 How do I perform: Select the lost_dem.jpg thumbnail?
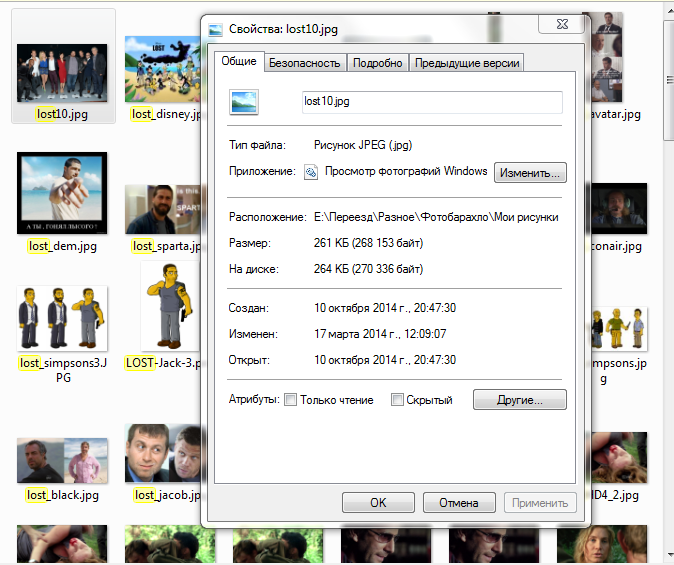click(x=62, y=193)
